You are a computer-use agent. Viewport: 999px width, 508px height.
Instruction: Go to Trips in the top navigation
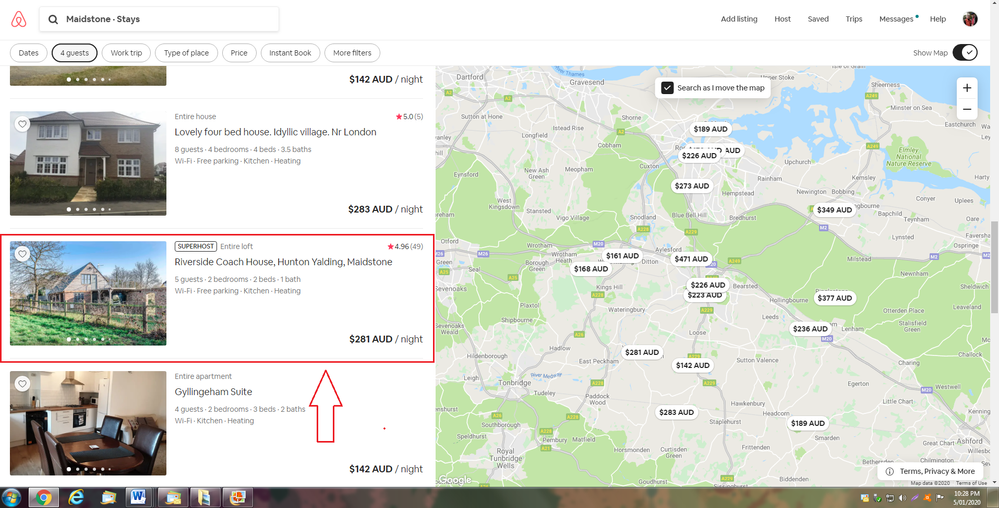(x=854, y=19)
